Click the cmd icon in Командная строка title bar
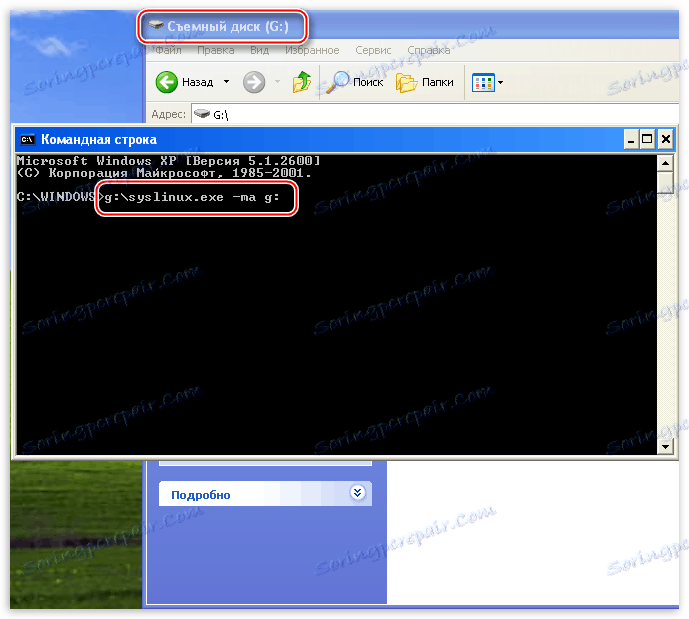Viewport: 689px width, 619px height. pyautogui.click(x=27, y=140)
